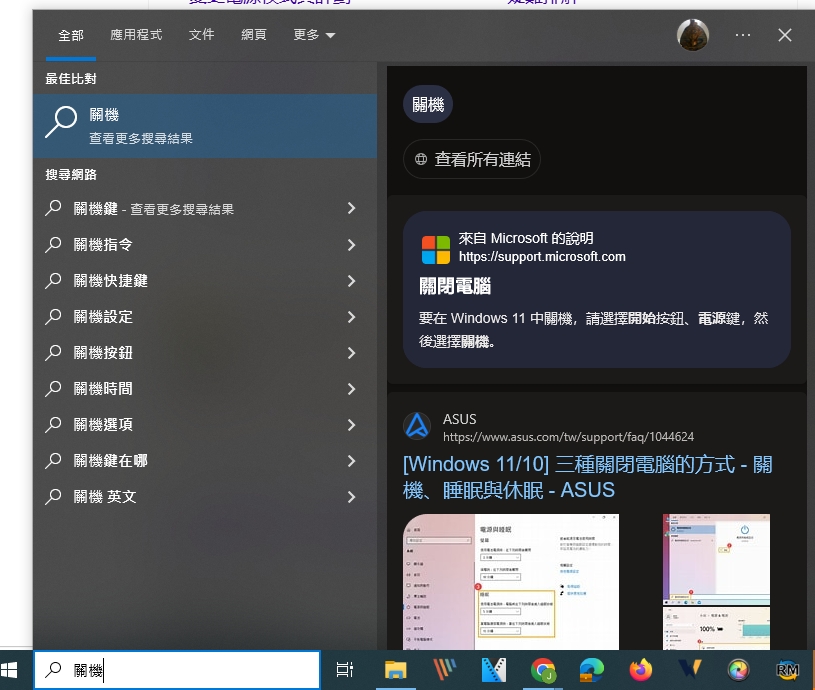The width and height of the screenshot is (815, 690).
Task: Click the ASUS logo icon
Action: tap(417, 426)
